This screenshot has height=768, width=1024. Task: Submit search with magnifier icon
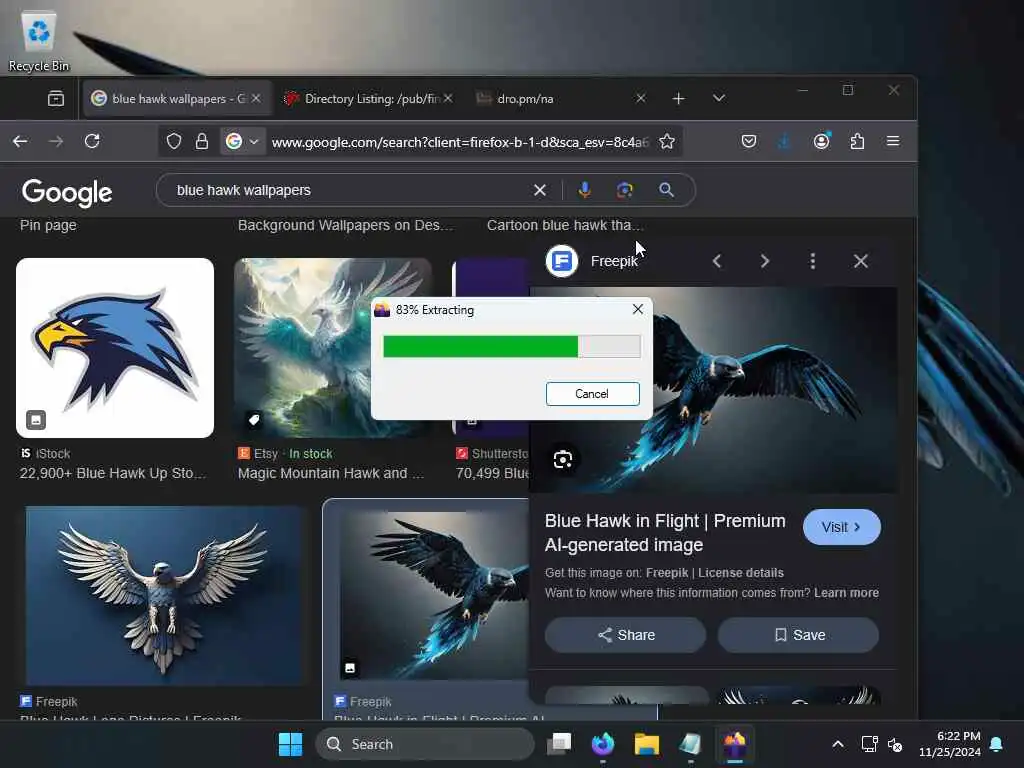666,190
